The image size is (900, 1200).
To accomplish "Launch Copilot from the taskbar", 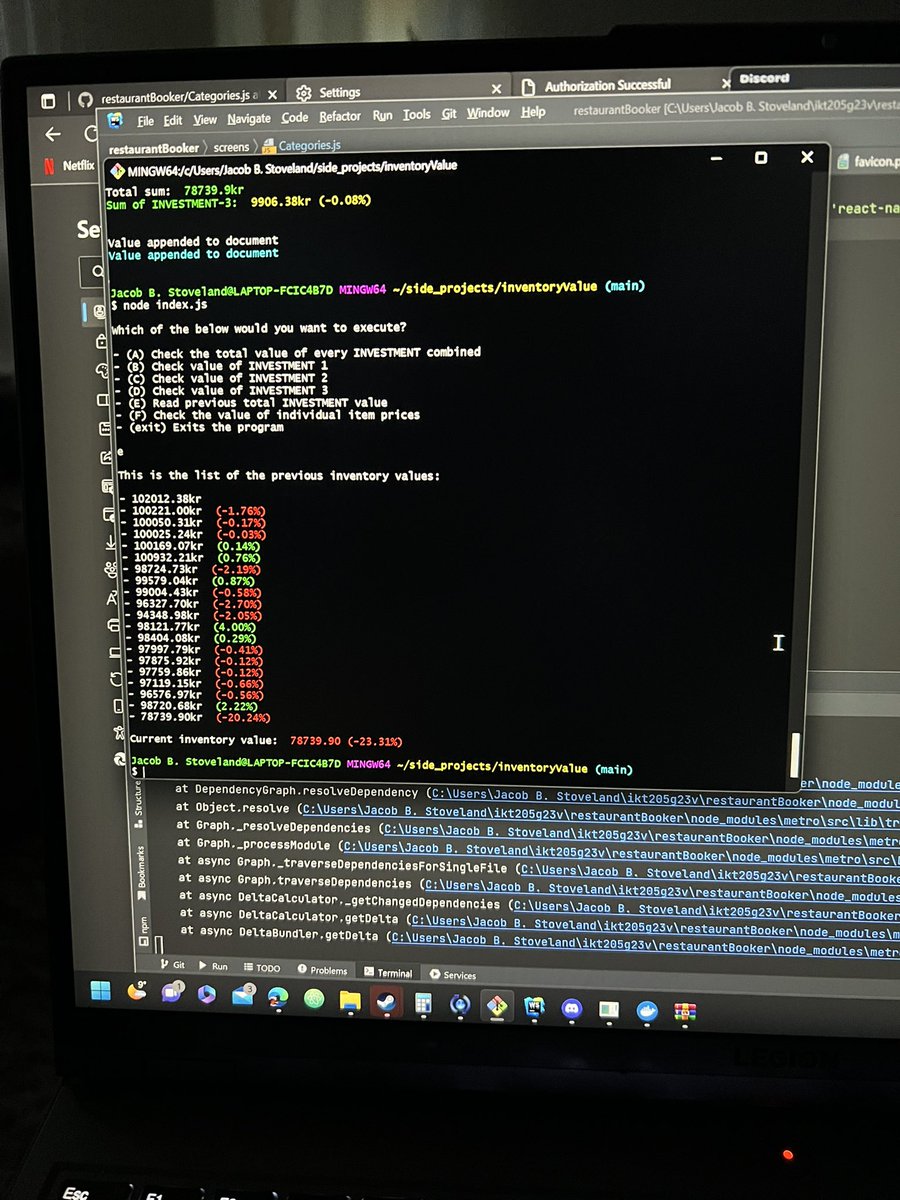I will [208, 996].
